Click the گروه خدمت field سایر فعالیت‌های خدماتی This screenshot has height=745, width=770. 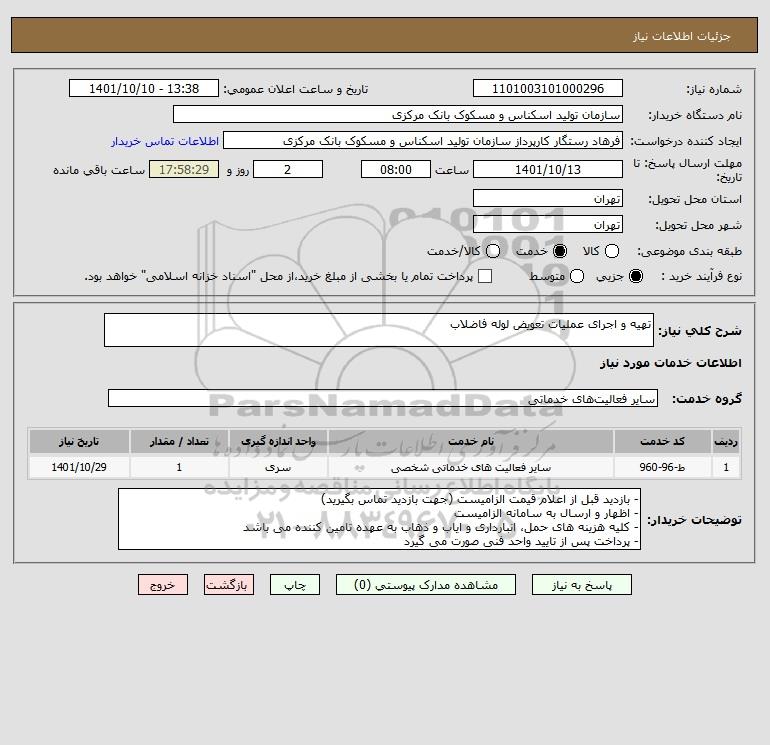[x=383, y=398]
